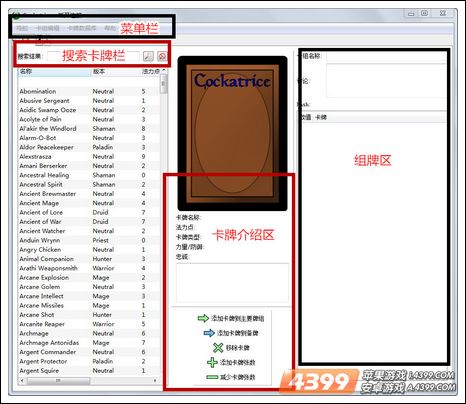Toggle sort order on 法力点 column header
466x404 pixels.
tap(151, 72)
